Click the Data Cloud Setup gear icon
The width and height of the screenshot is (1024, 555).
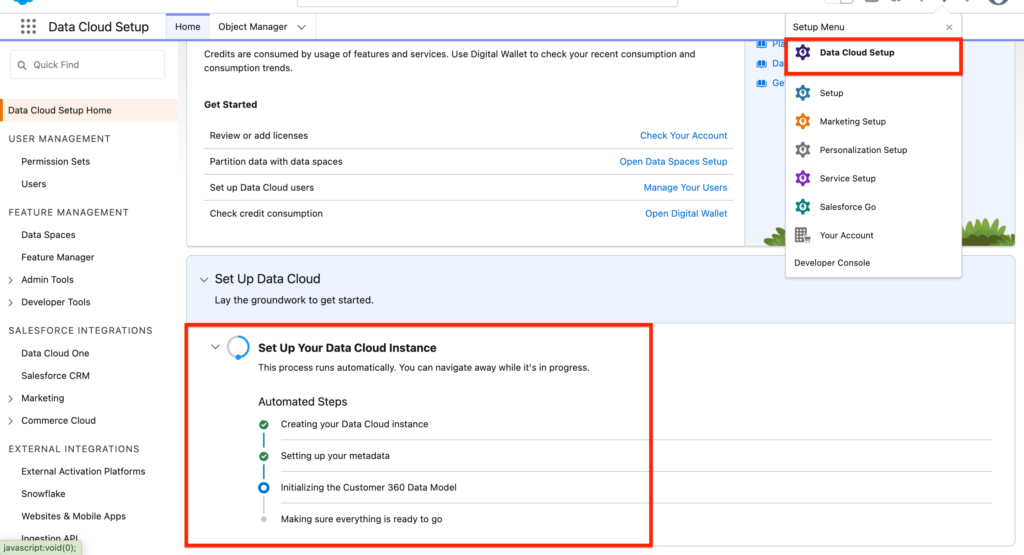pyautogui.click(x=802, y=53)
